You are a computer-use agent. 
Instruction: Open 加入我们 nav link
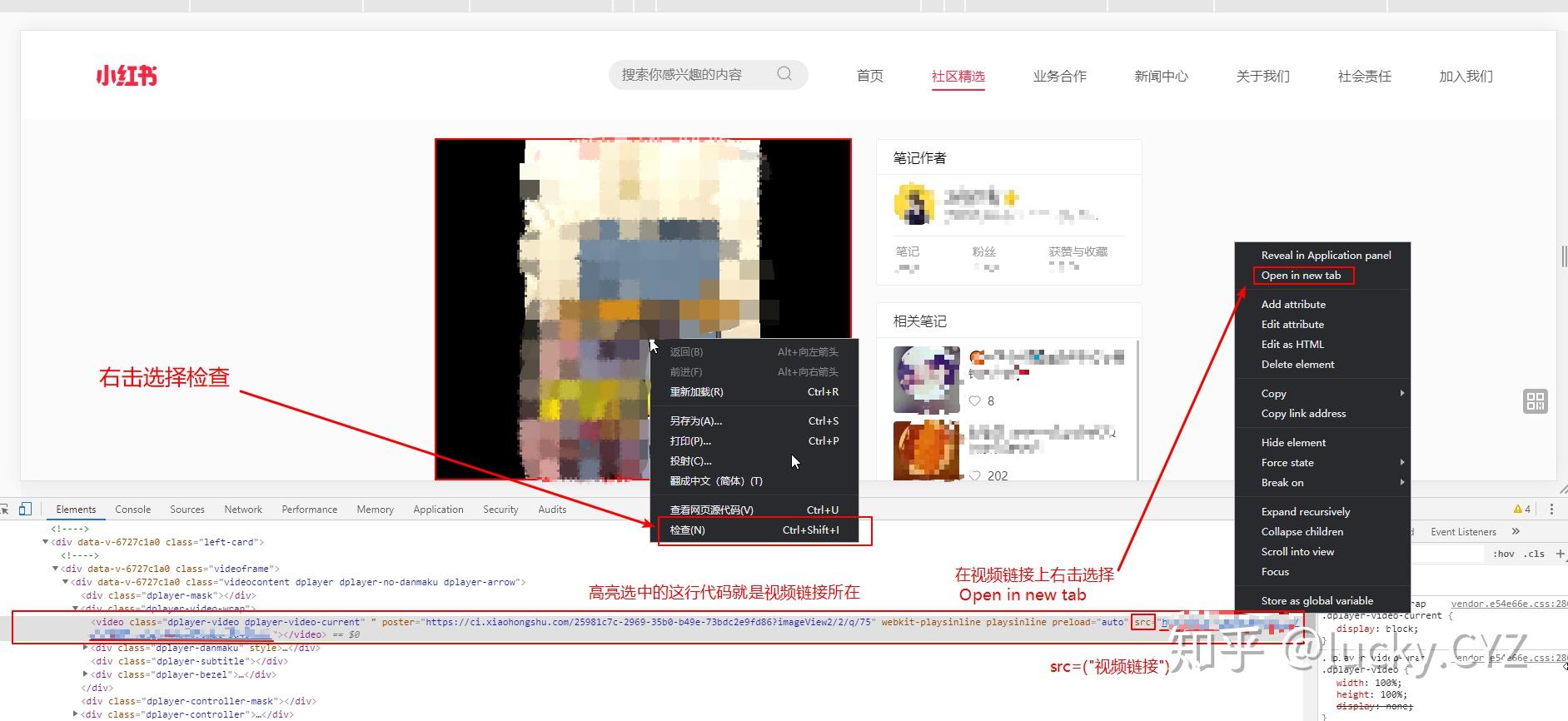(1466, 76)
